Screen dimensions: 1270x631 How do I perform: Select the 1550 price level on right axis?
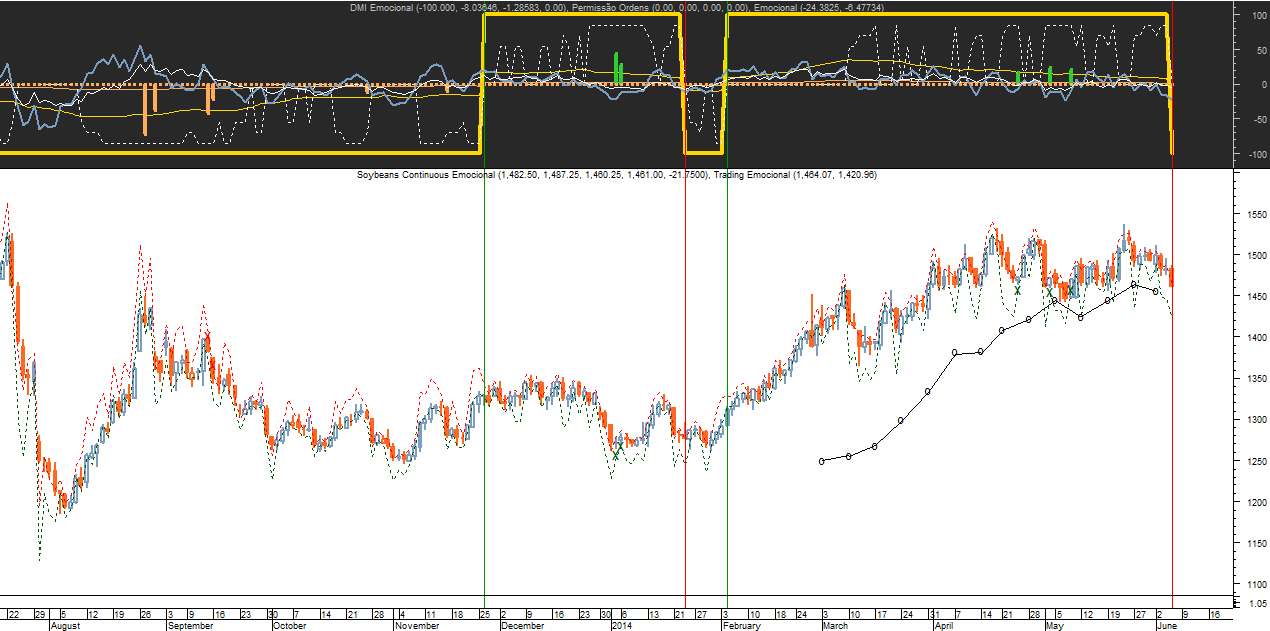click(1256, 215)
